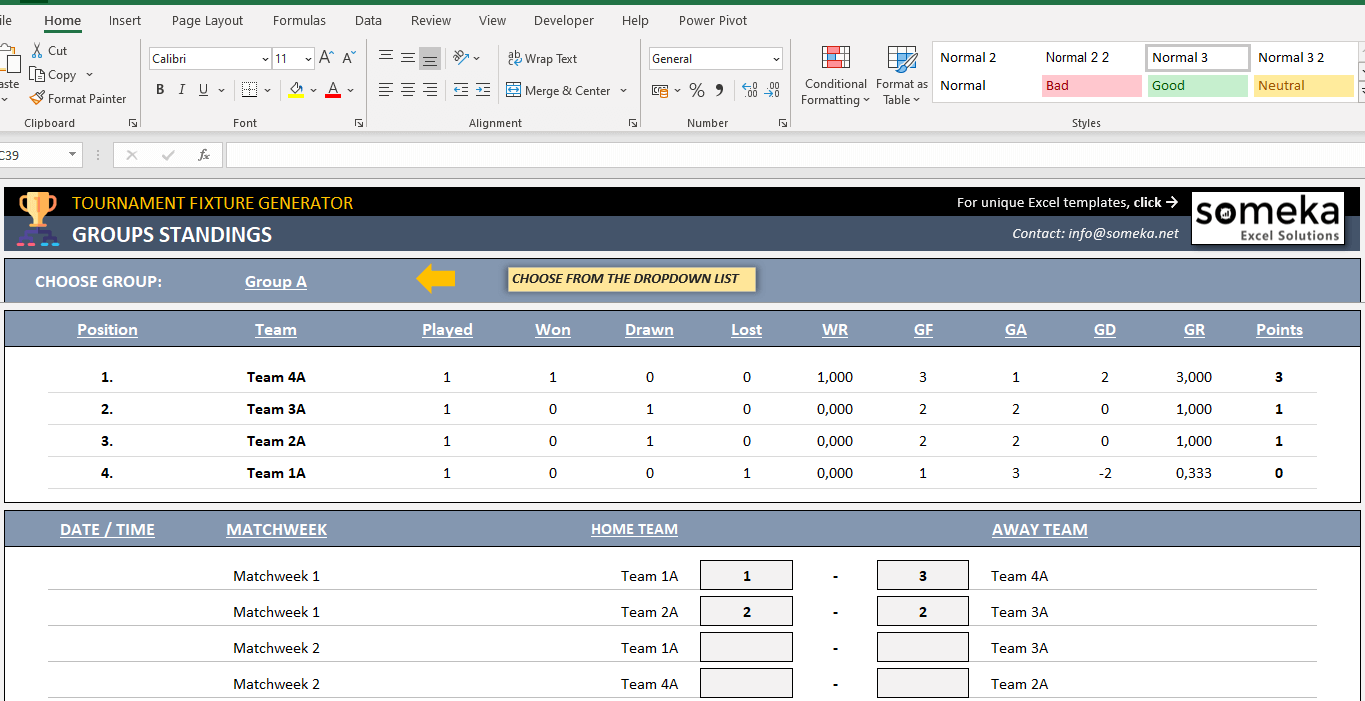Image resolution: width=1365 pixels, height=701 pixels.
Task: Apply the Percent number style
Action: point(696,89)
